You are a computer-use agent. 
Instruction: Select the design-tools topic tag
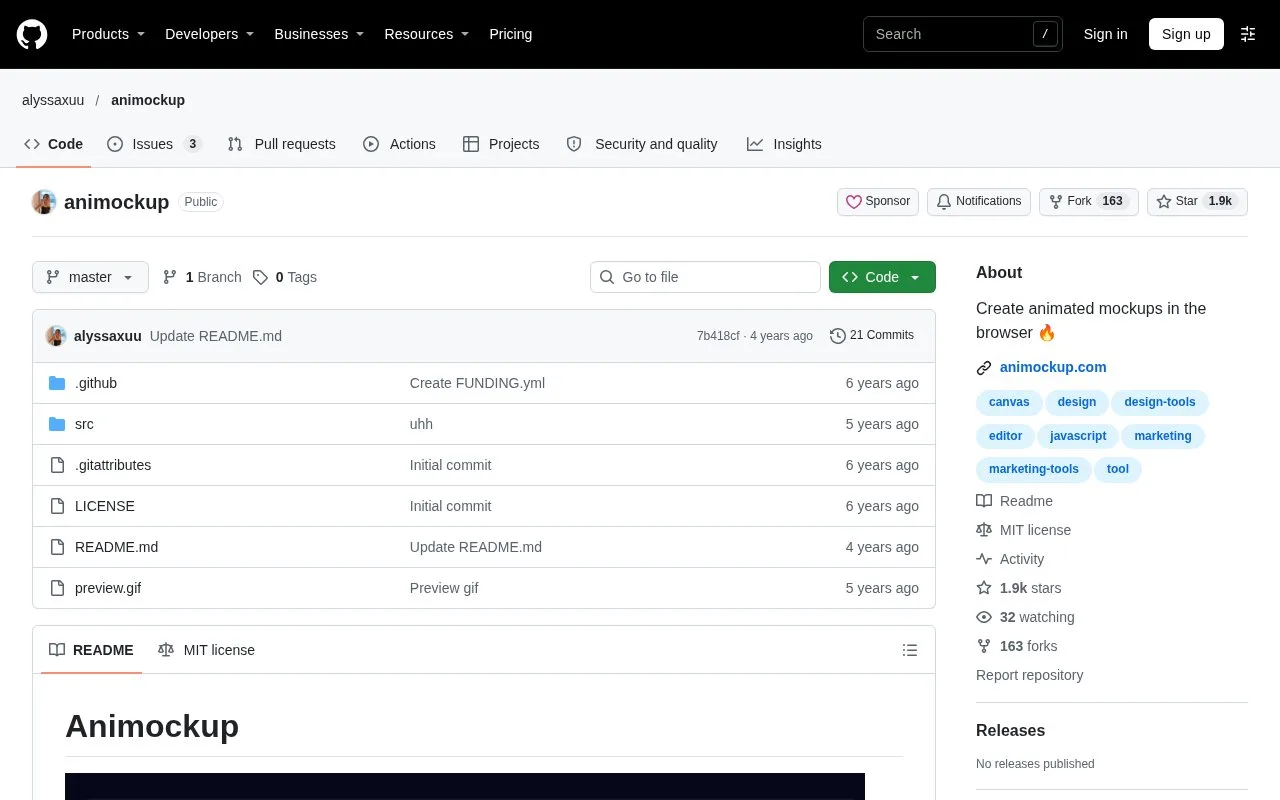click(1160, 402)
